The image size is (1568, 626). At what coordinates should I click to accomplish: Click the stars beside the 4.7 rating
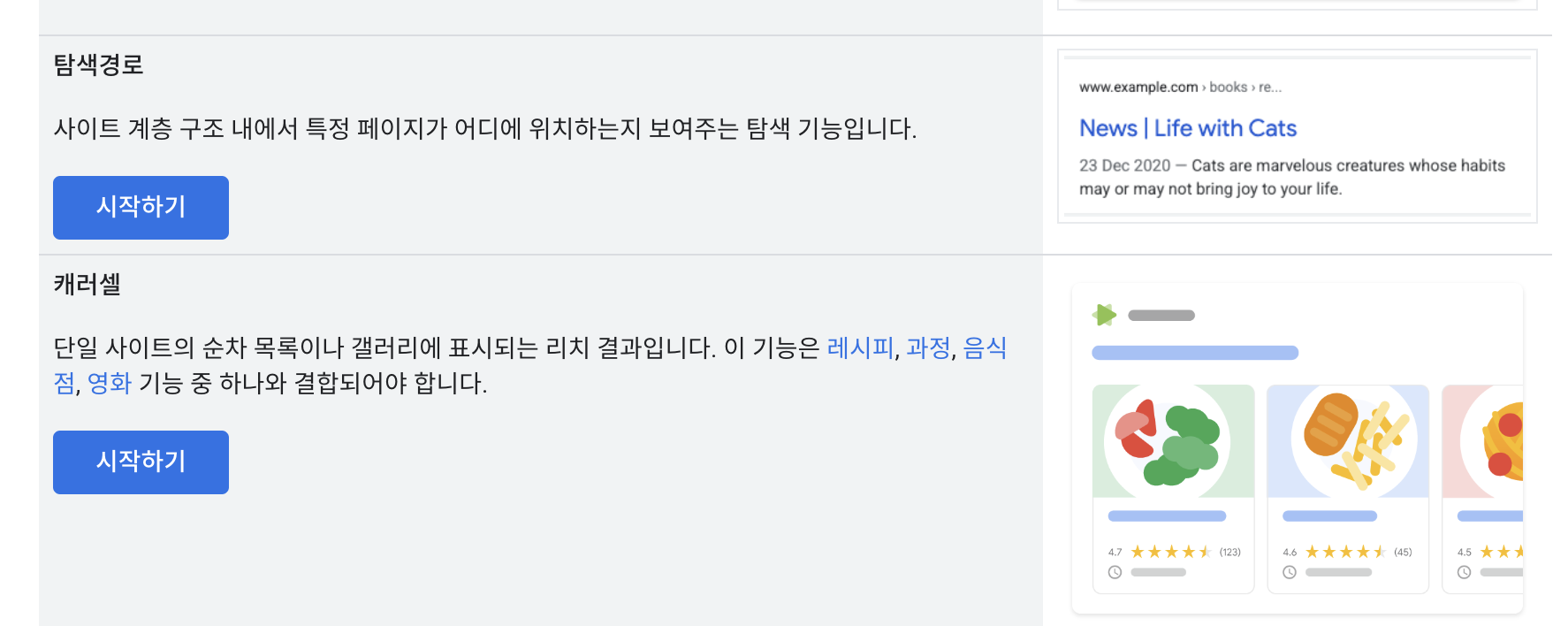click(1170, 552)
